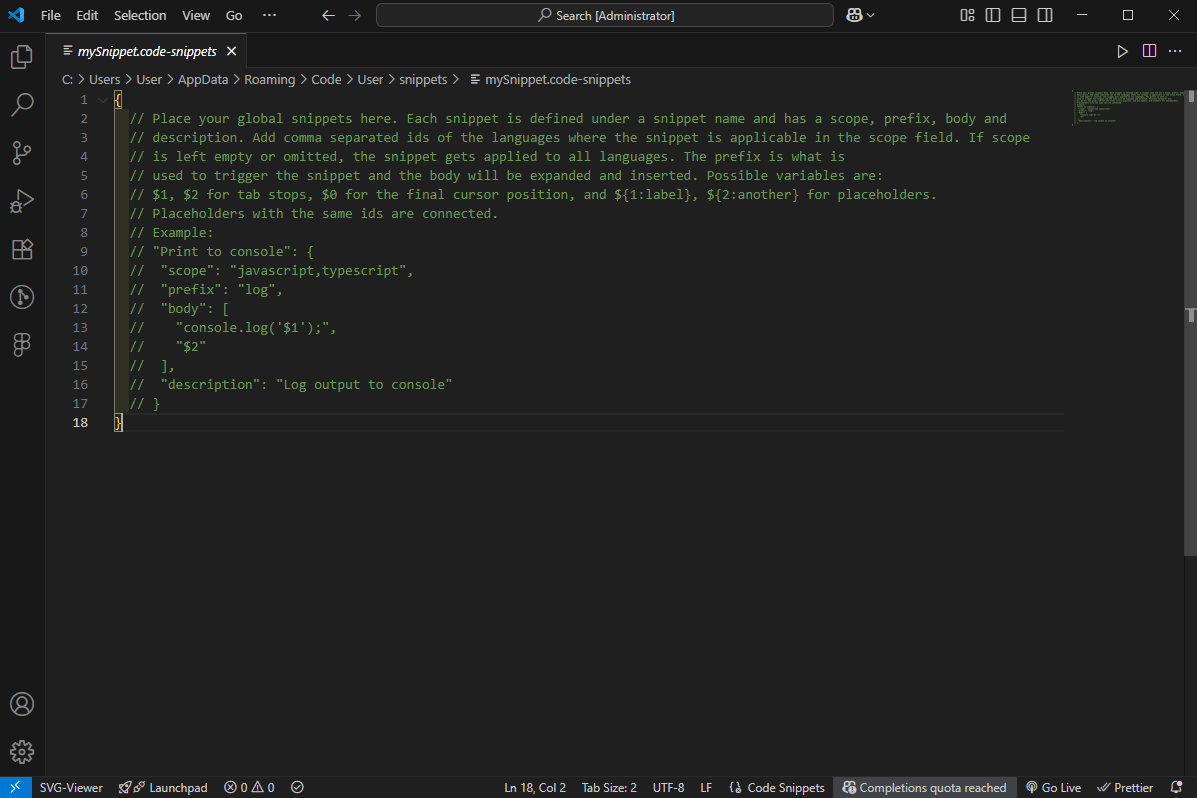Click the status bar checkmark icon
The image size is (1197, 798).
pyautogui.click(x=298, y=787)
